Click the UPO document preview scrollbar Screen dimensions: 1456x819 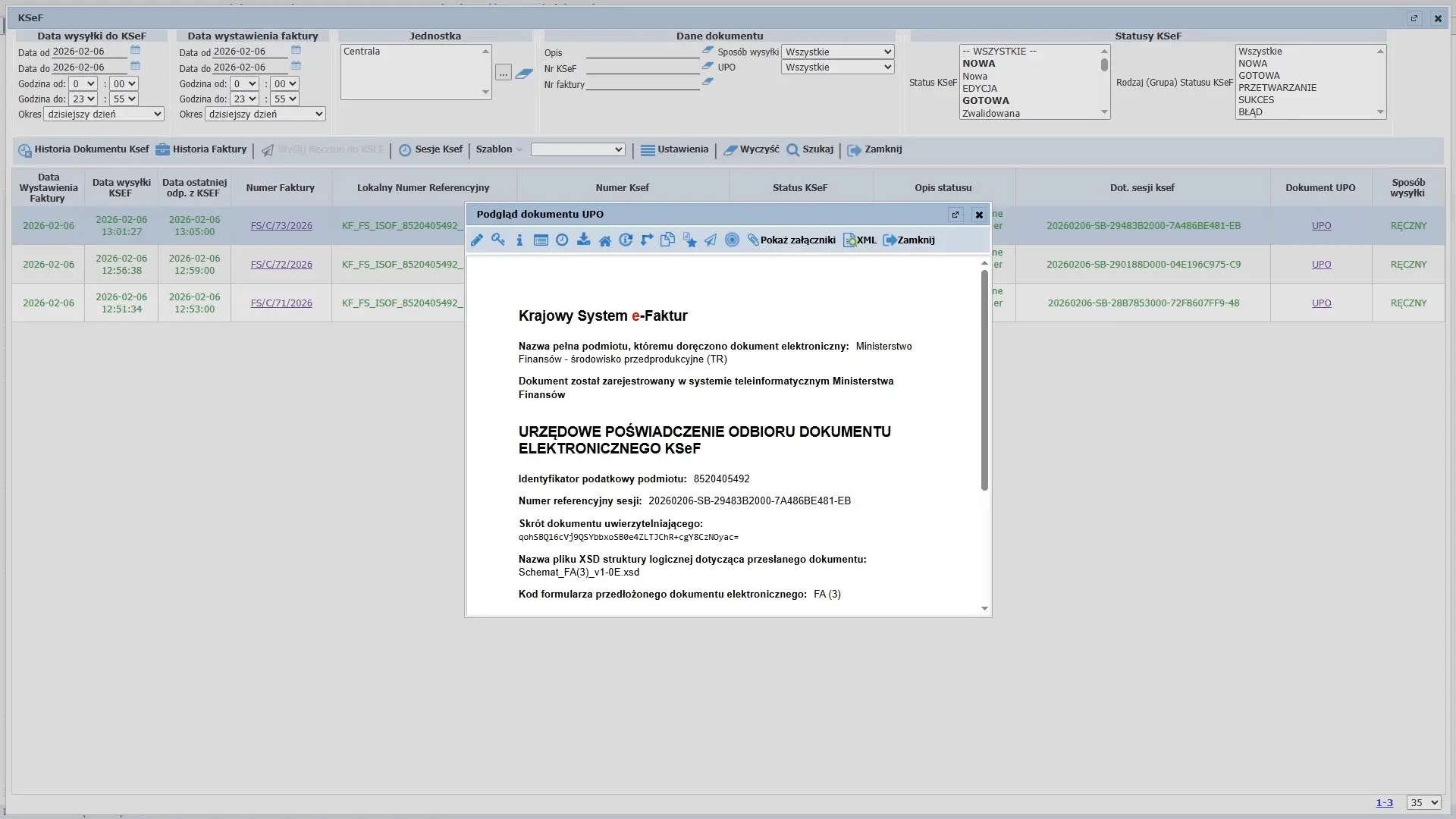(984, 379)
